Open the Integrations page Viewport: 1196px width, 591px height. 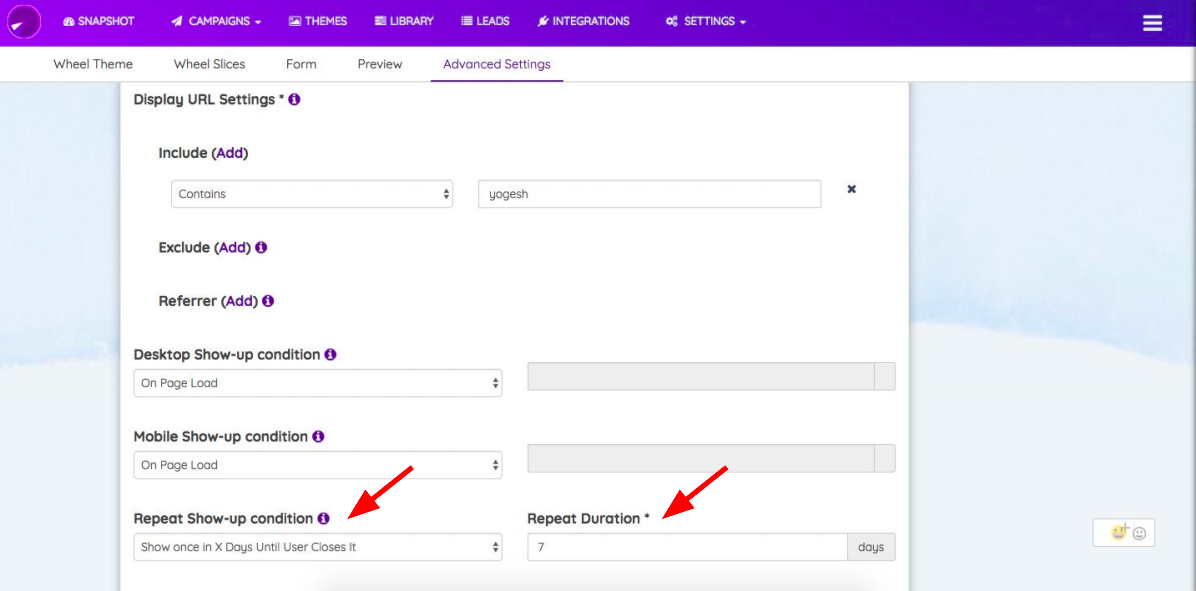pyautogui.click(x=584, y=21)
